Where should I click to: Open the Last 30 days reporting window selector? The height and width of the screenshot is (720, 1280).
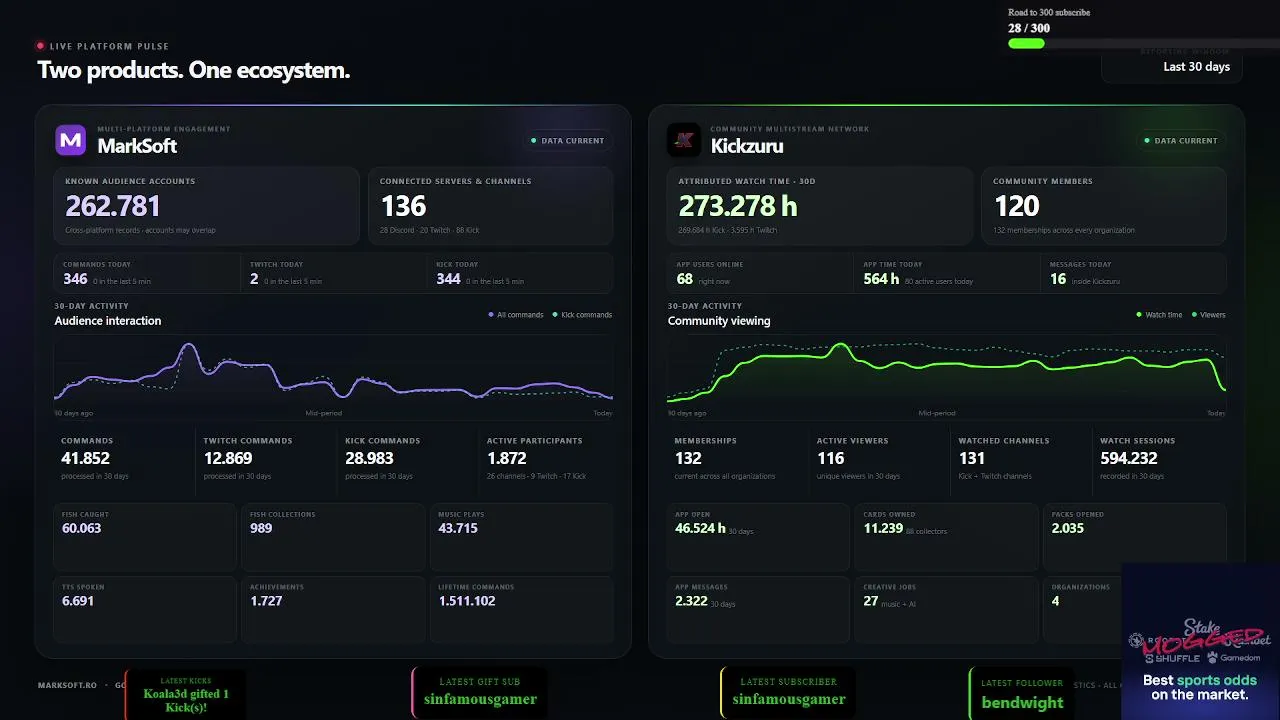tap(1172, 65)
